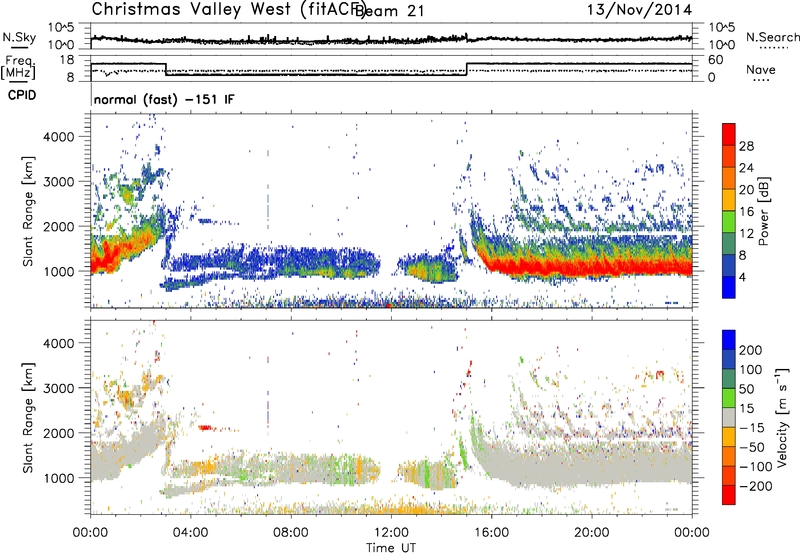
Task: Click the power colorbar blue segment near 4
Action: [729, 288]
